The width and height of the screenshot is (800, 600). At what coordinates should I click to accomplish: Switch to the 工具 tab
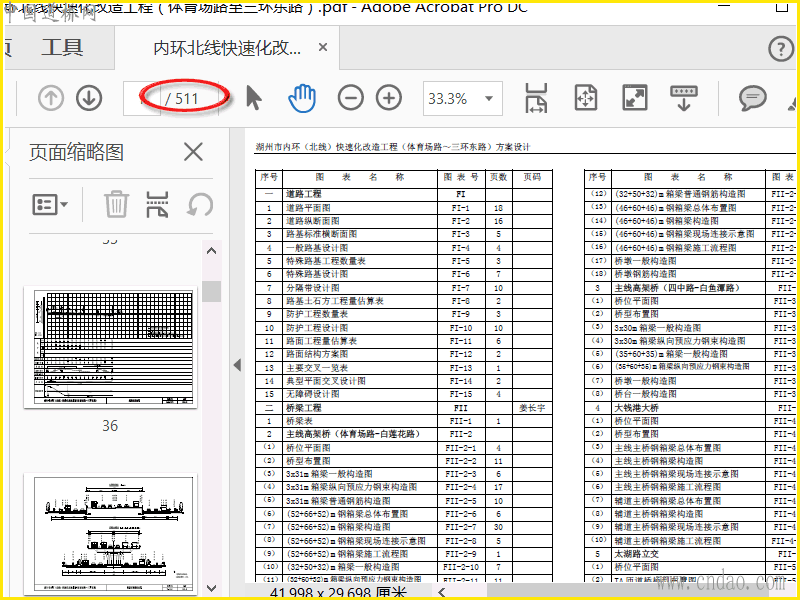click(62, 47)
